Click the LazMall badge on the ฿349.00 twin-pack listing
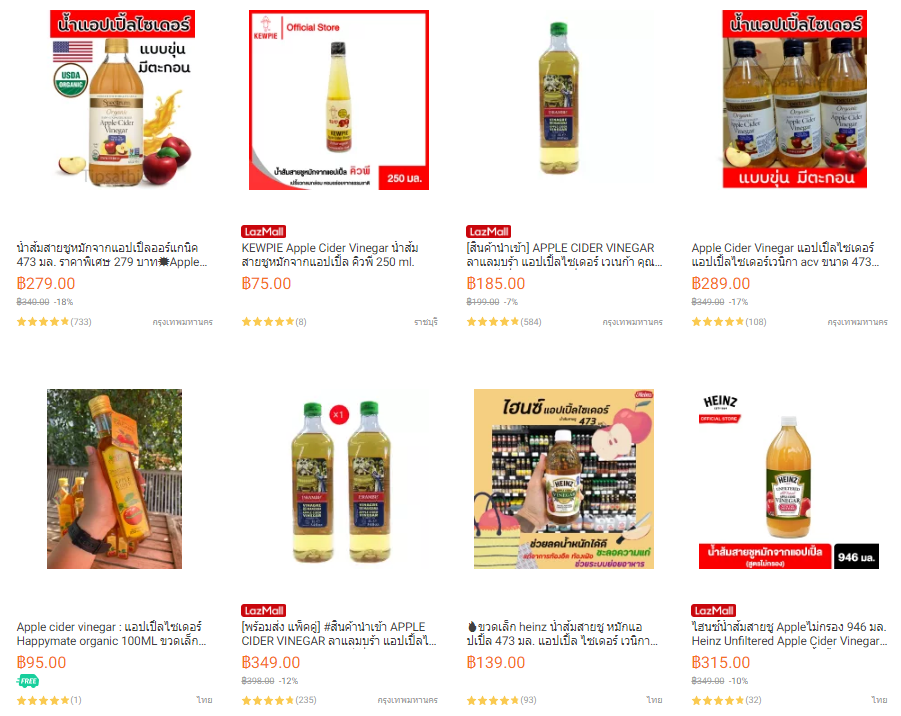 point(264,611)
